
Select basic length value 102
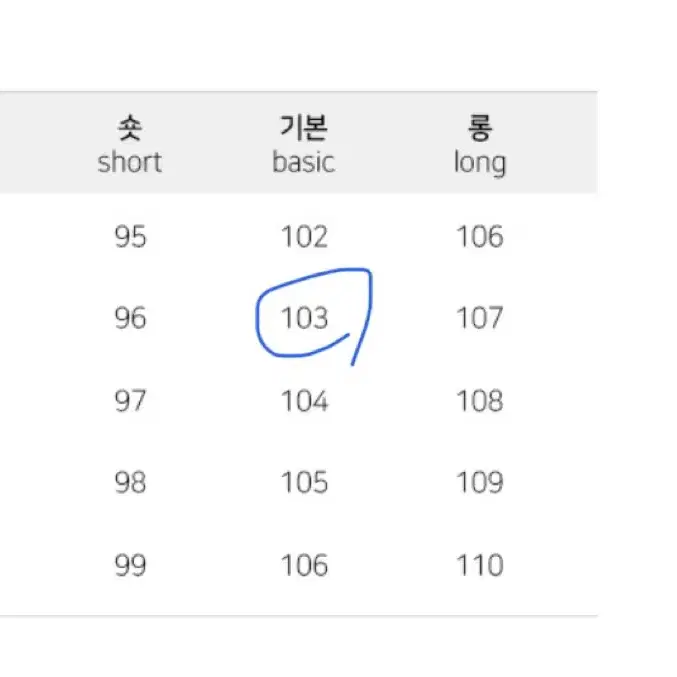tap(304, 237)
